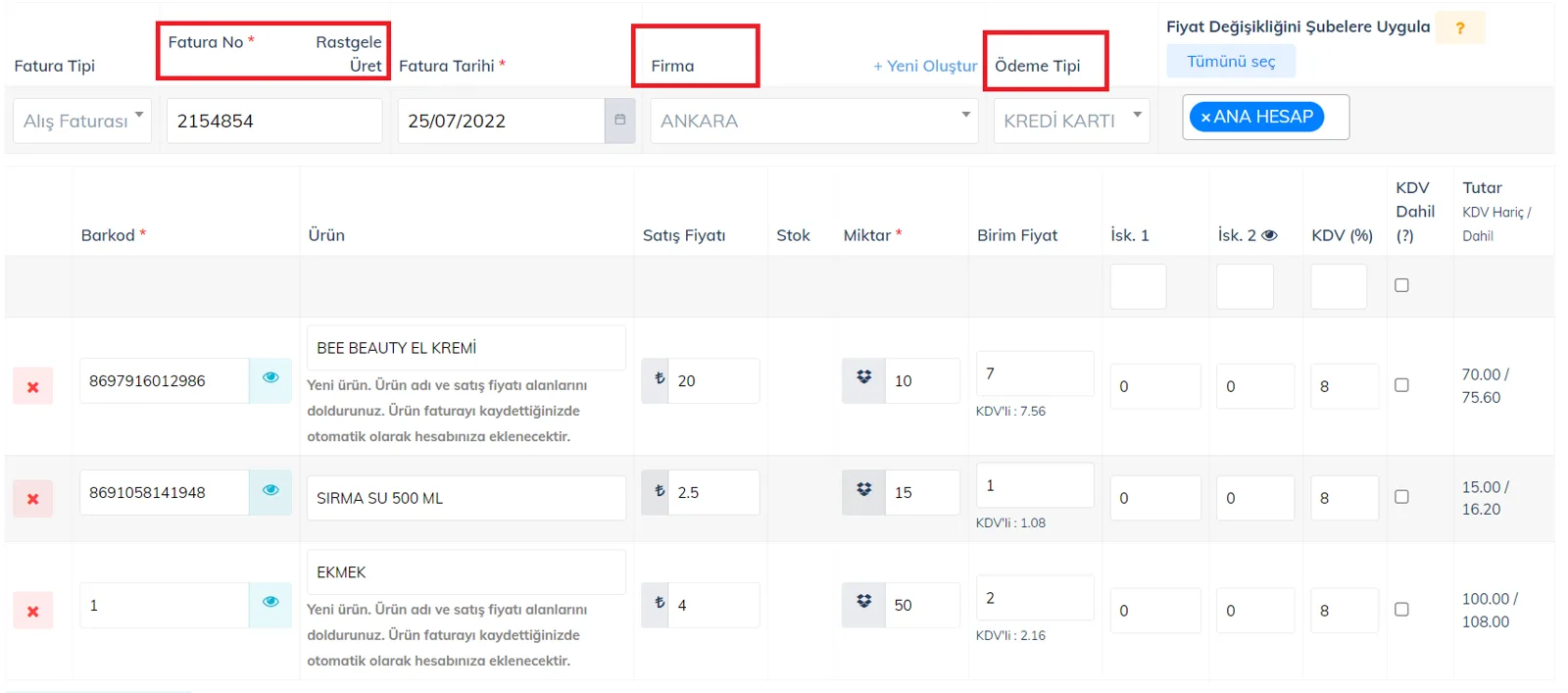Viewport: 1568px width, 693px height.
Task: Click header KDV (%) bulk input box
Action: (x=1339, y=286)
